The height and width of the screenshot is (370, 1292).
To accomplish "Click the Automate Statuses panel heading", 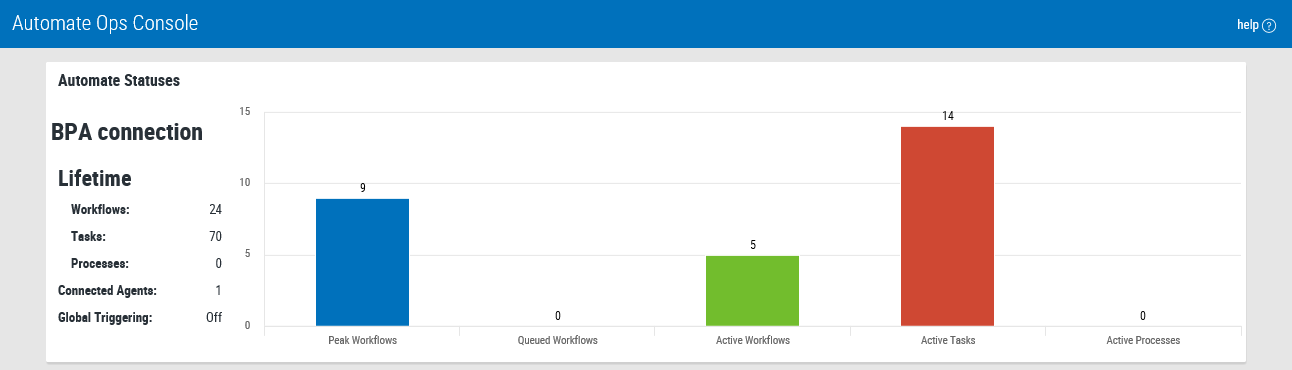I will coord(119,81).
